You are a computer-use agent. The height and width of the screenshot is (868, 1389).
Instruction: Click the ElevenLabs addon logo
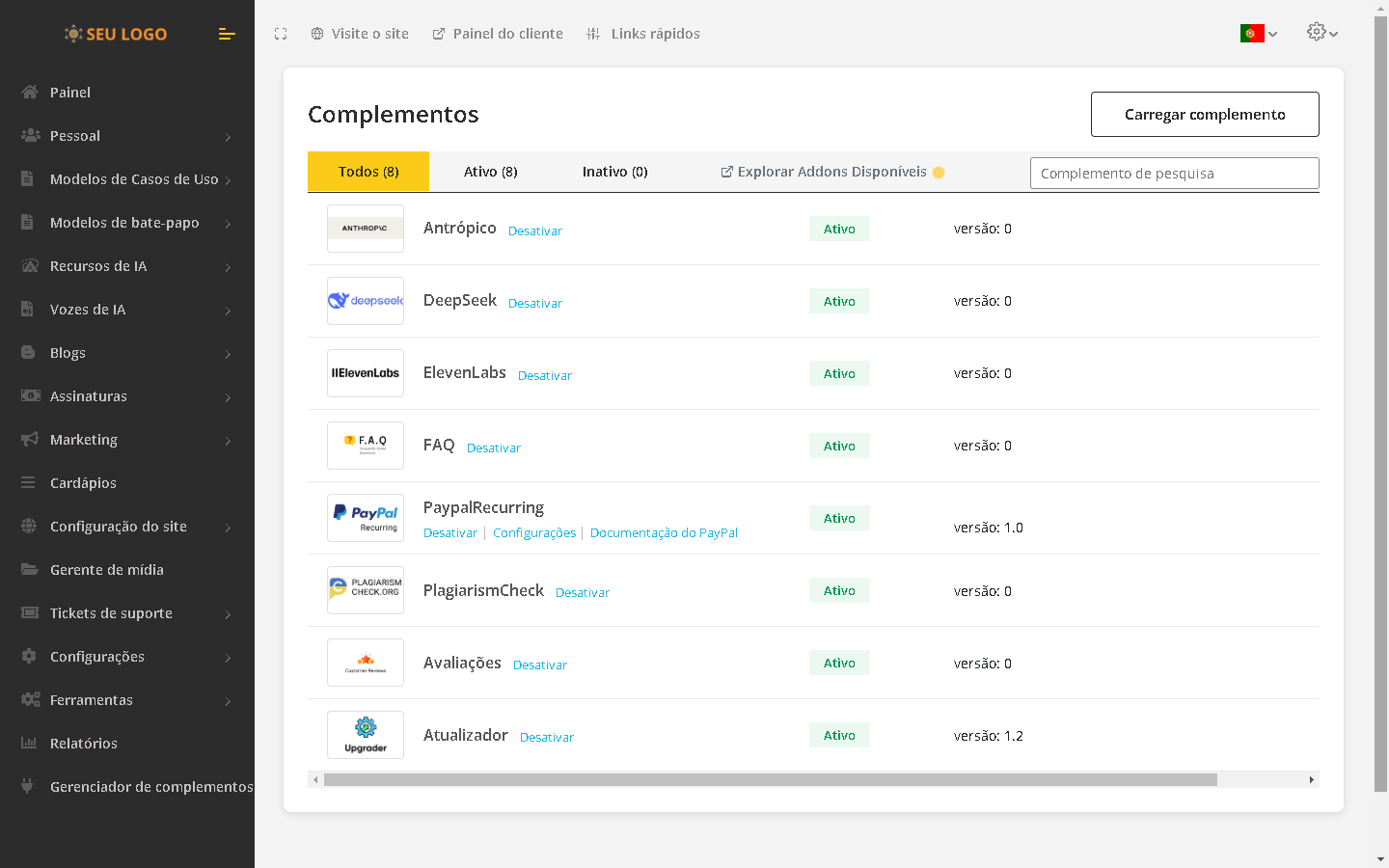pyautogui.click(x=366, y=373)
